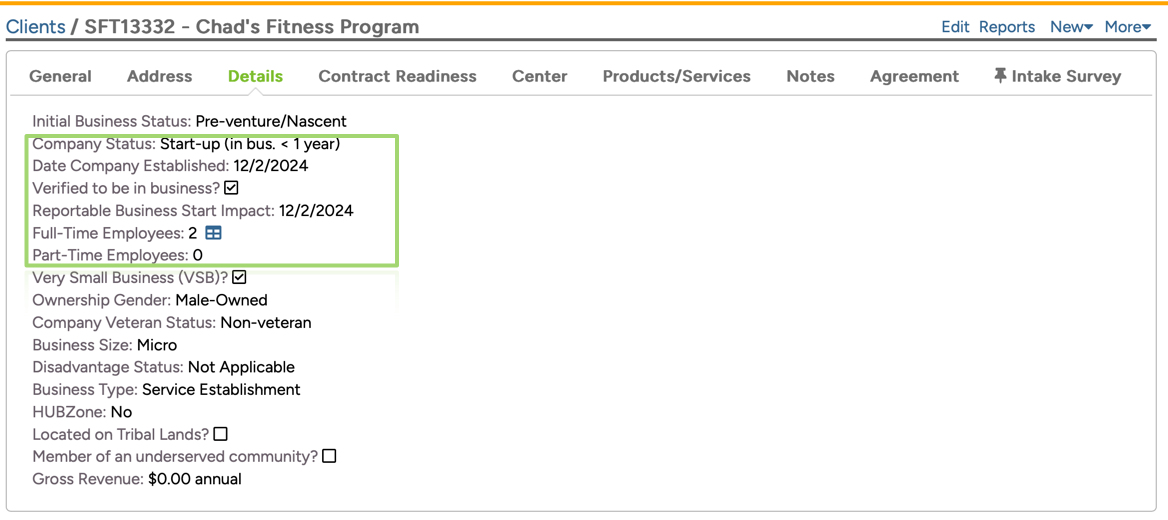This screenshot has width=1168, height=520.
Task: Open the More dropdown menu
Action: click(1127, 27)
